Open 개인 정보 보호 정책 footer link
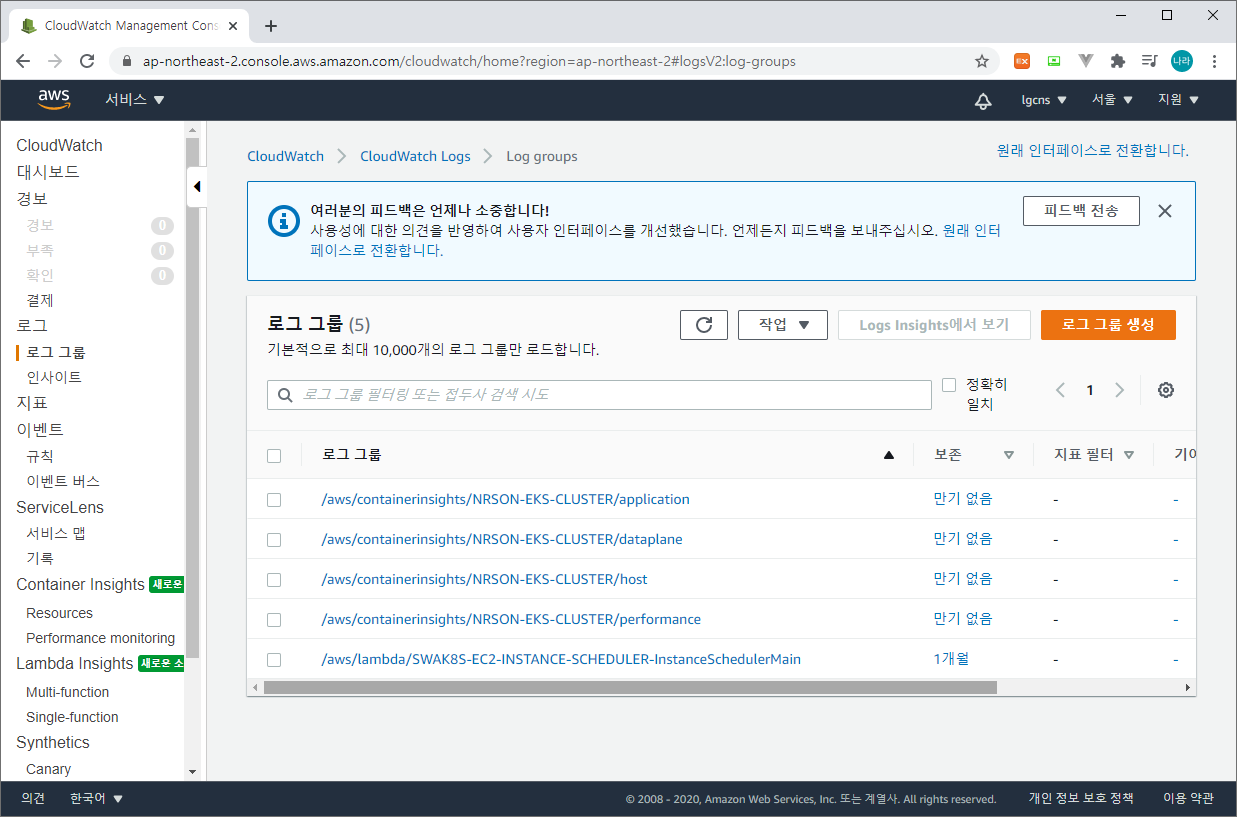Image resolution: width=1237 pixels, height=817 pixels. (1081, 798)
